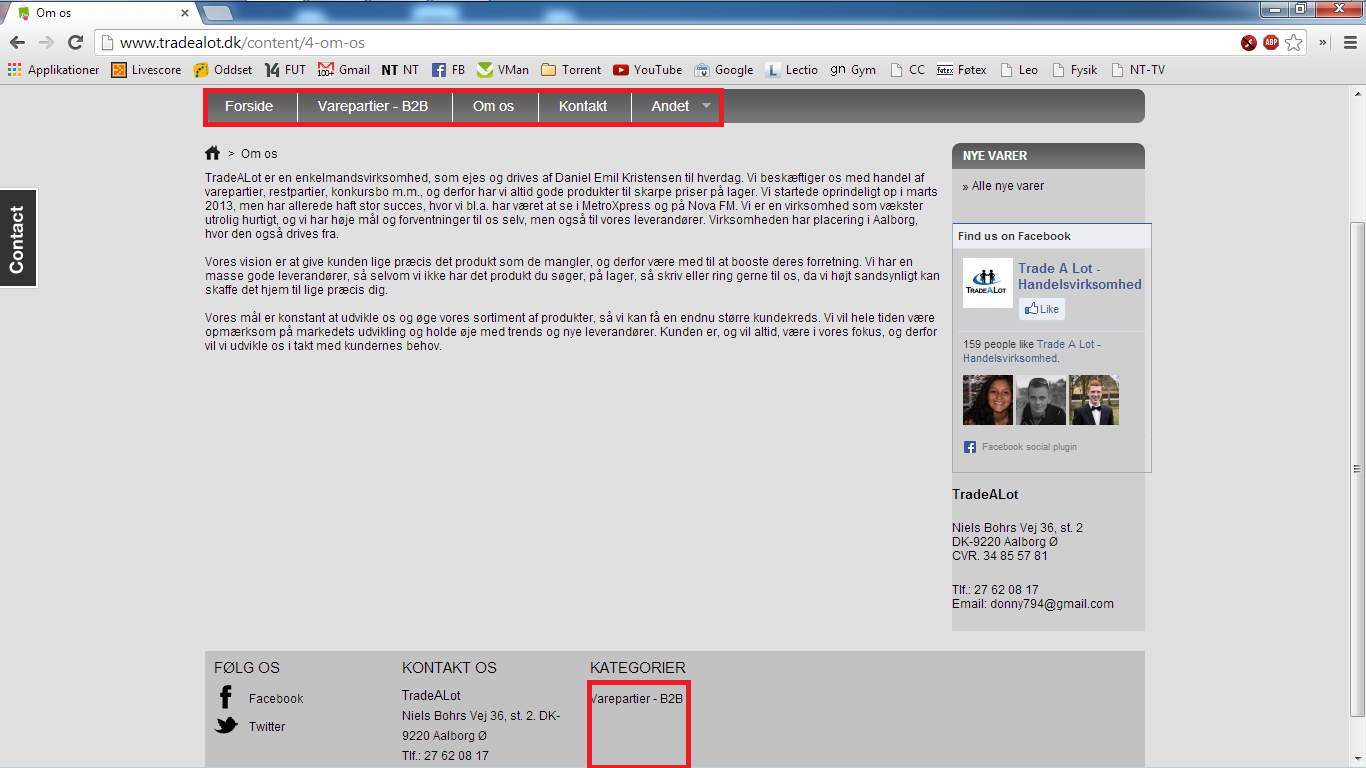Viewport: 1366px width, 768px height.
Task: Open the CC bookmark
Action: (x=907, y=70)
